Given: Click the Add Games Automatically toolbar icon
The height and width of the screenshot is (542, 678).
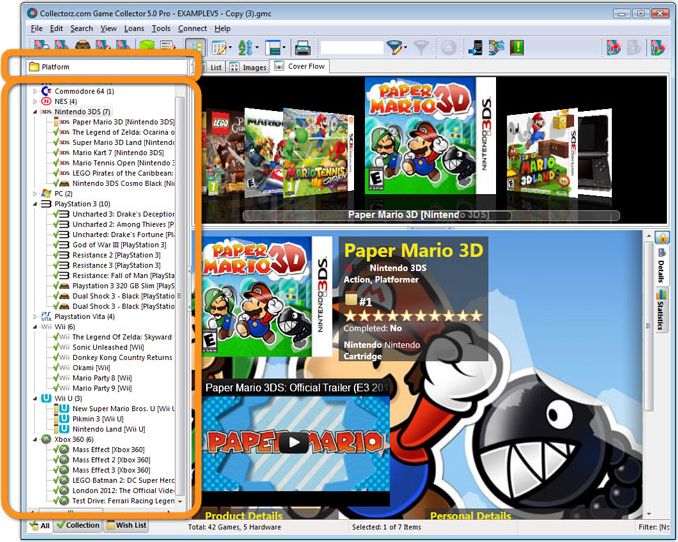Looking at the screenshot, I should click(42, 46).
